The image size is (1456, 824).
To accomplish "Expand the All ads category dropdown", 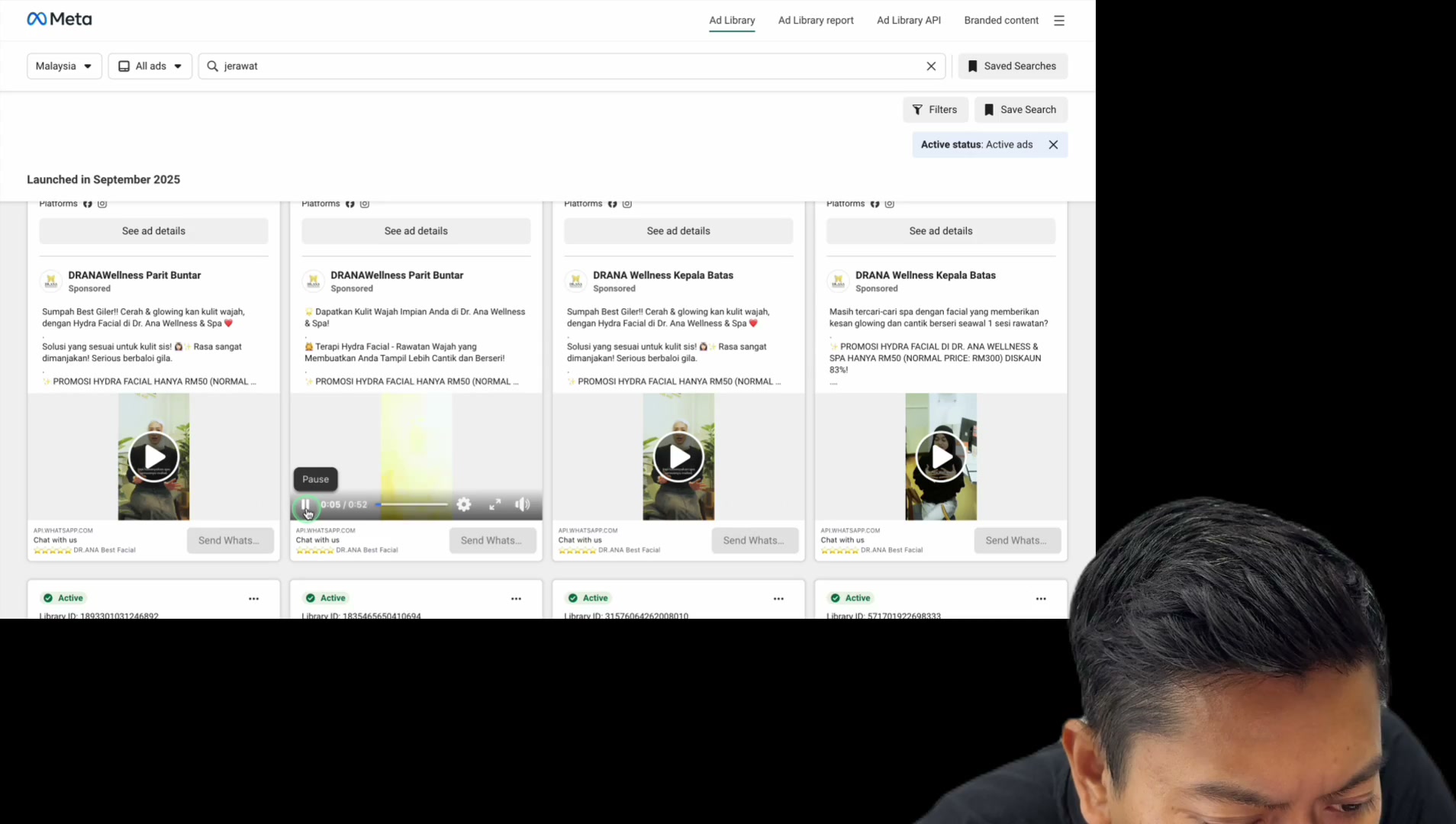I will click(x=150, y=66).
